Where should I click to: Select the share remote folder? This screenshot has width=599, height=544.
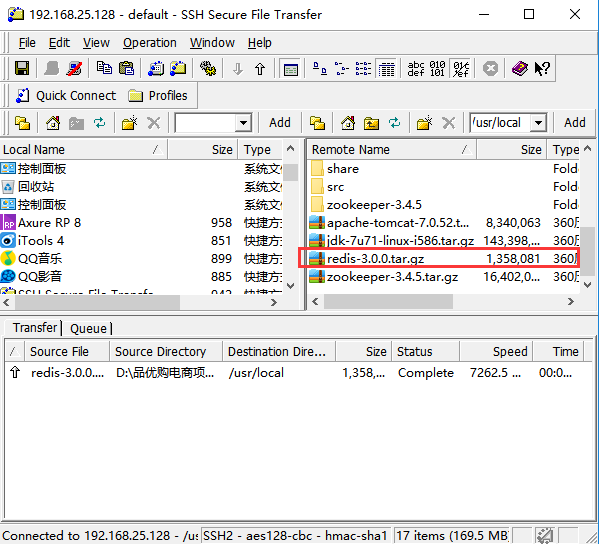coord(443,169)
